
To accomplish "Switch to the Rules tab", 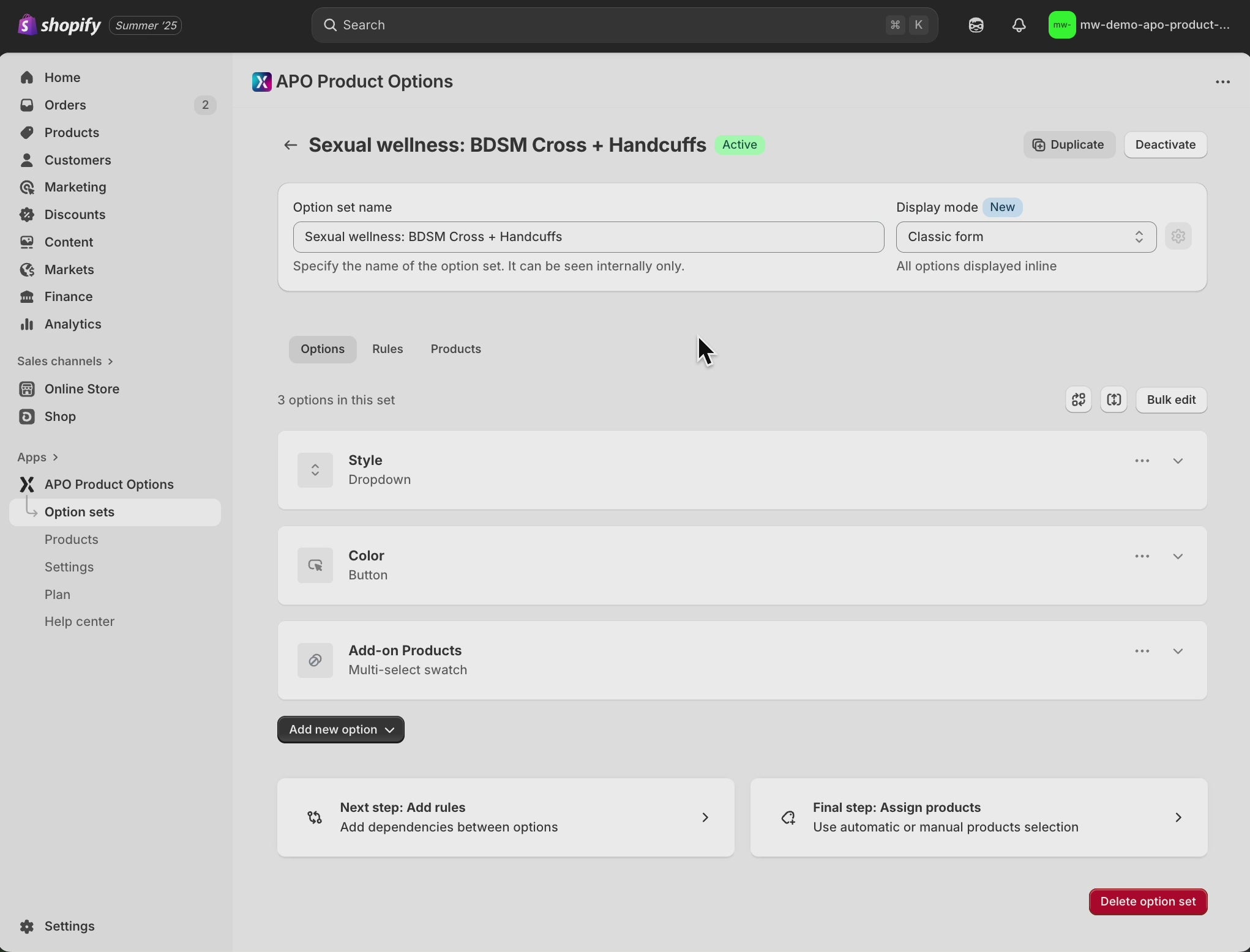I will pos(387,349).
